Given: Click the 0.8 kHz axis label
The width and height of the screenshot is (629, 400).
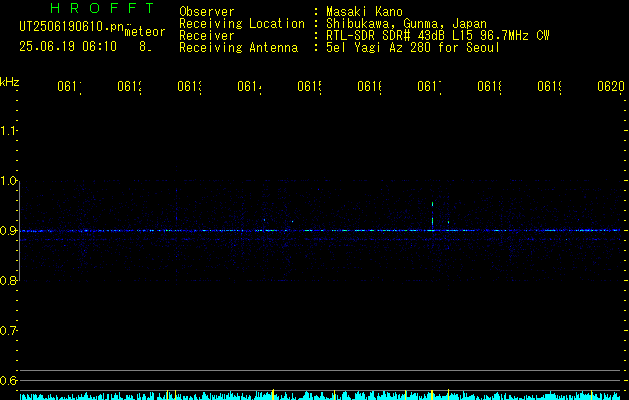Looking at the screenshot, I should click(8, 281).
